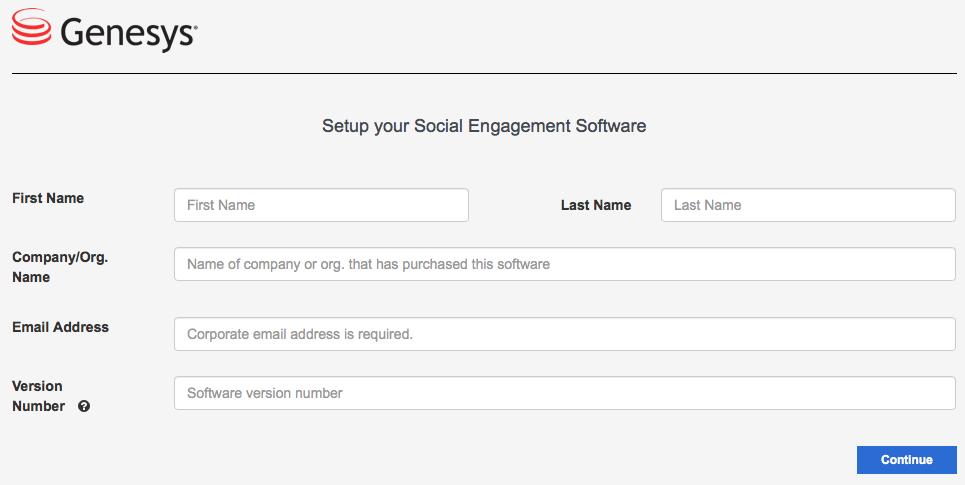Click the help icon beside Version Number

coord(84,406)
